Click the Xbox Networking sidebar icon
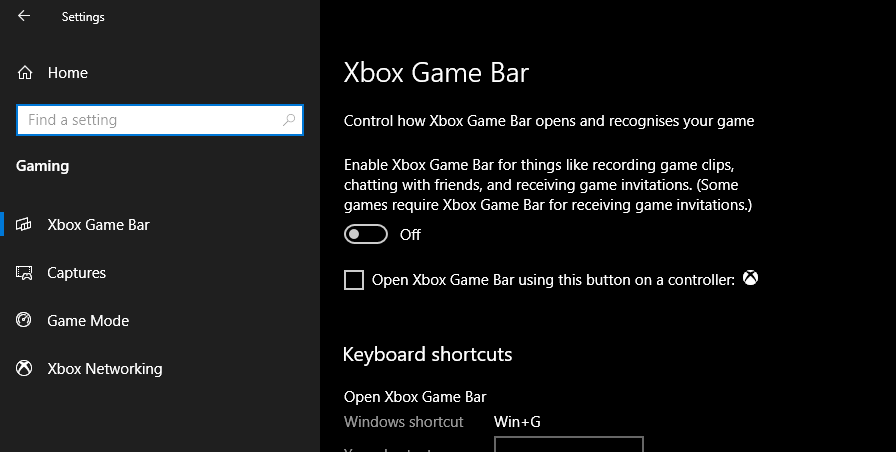 coord(25,369)
